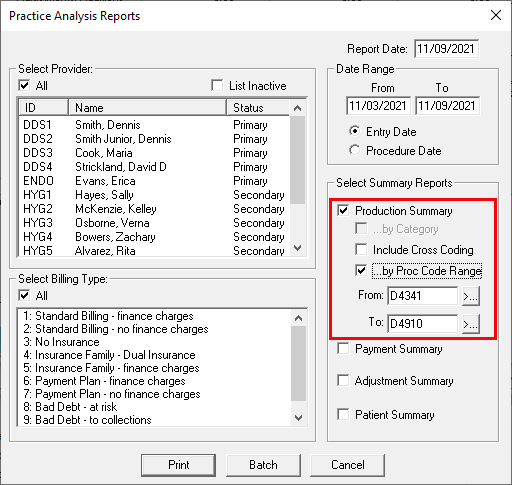Toggle the All providers checkbox

pyautogui.click(x=24, y=86)
